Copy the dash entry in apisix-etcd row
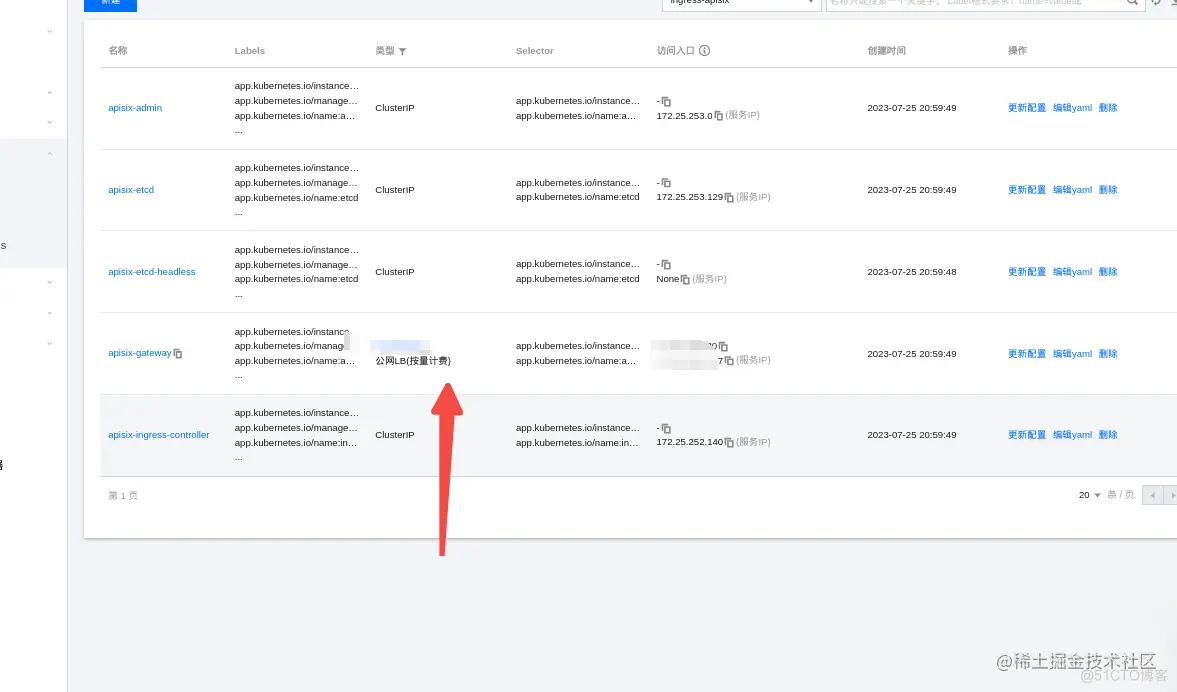 point(666,183)
